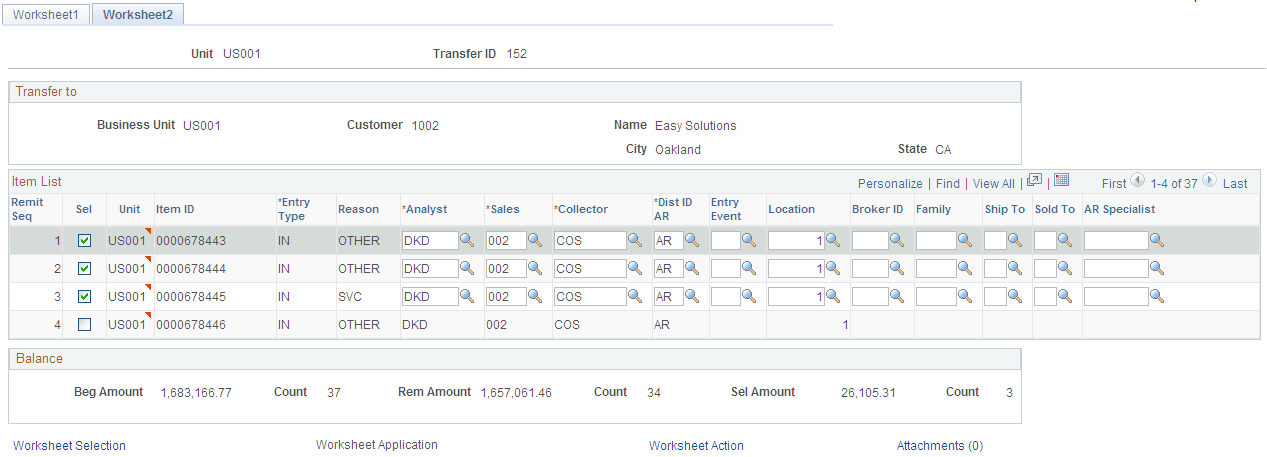This screenshot has height=457, width=1267.
Task: Click the Item ID column header
Action: click(175, 209)
